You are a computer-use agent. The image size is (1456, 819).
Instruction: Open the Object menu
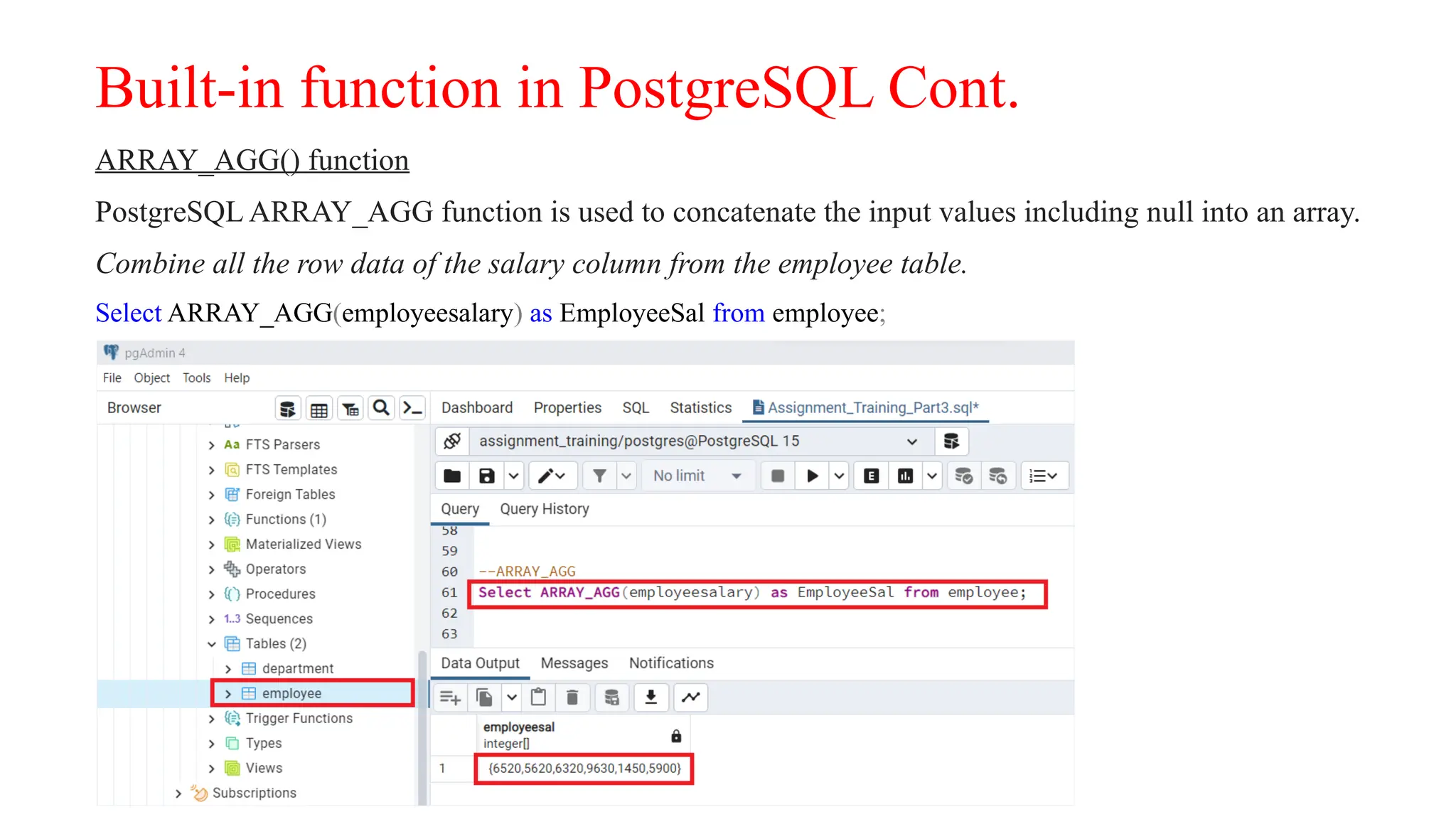(152, 378)
